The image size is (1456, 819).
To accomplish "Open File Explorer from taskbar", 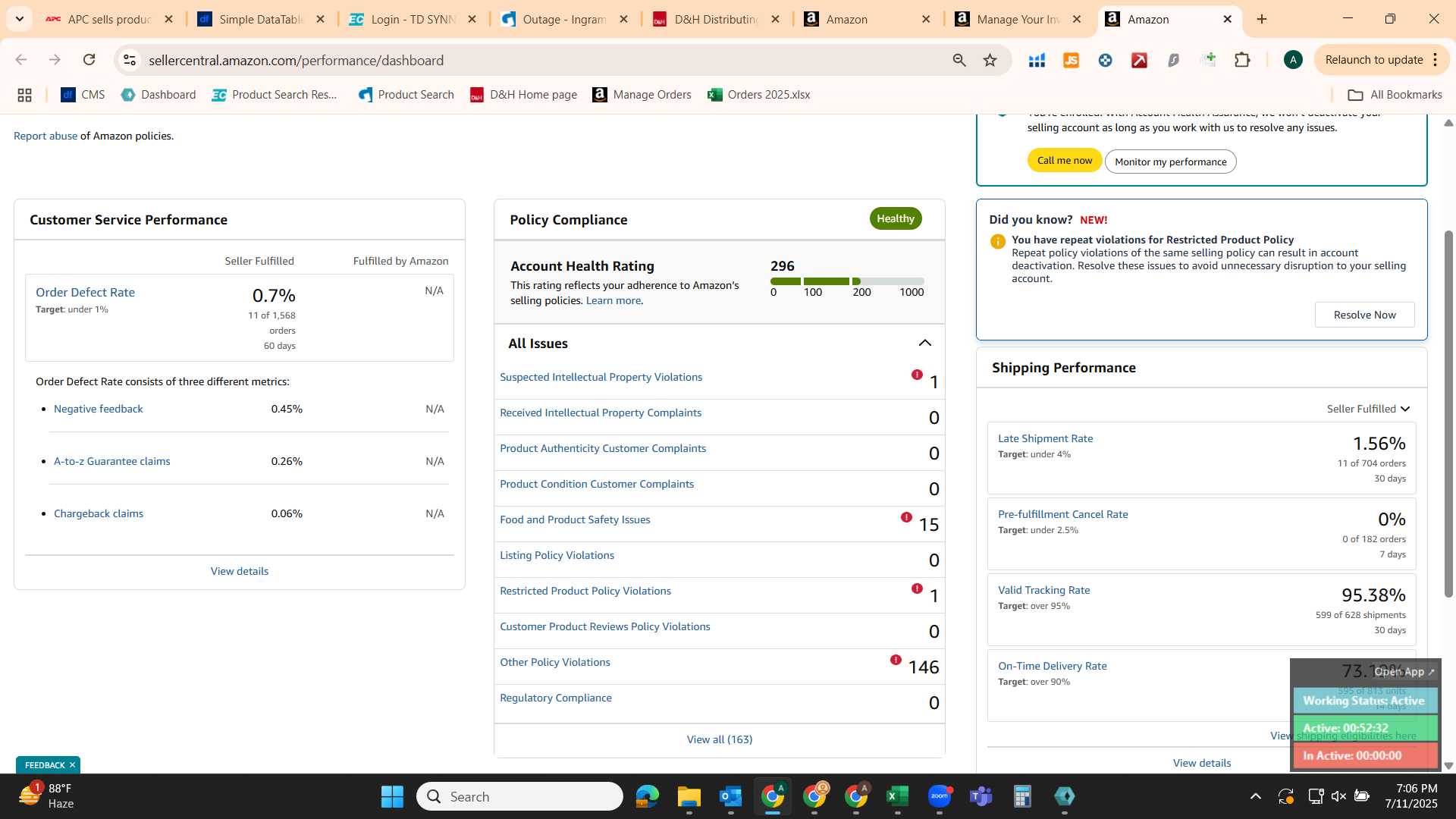I will [689, 796].
